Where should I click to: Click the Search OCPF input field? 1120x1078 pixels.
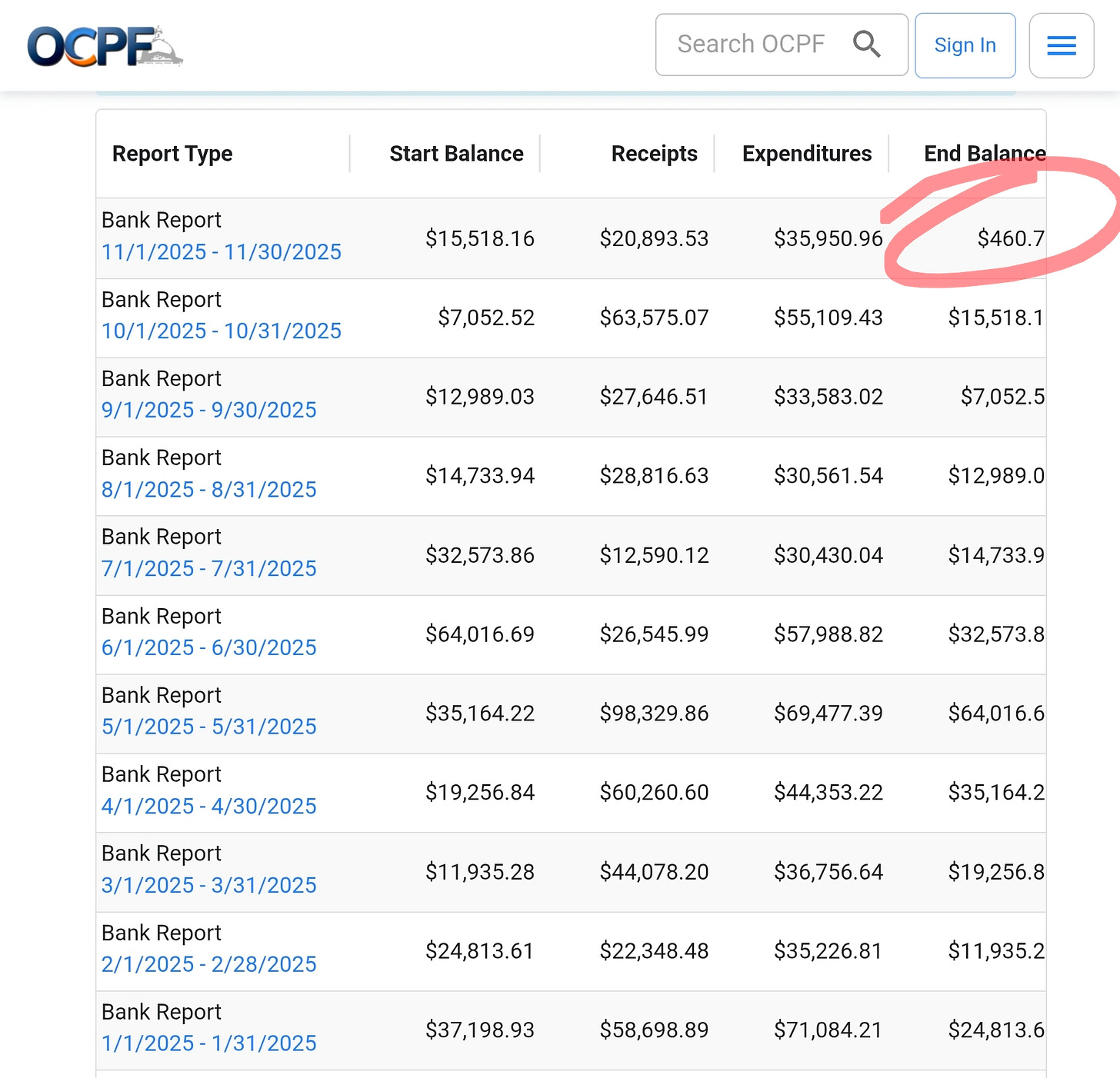coord(782,45)
